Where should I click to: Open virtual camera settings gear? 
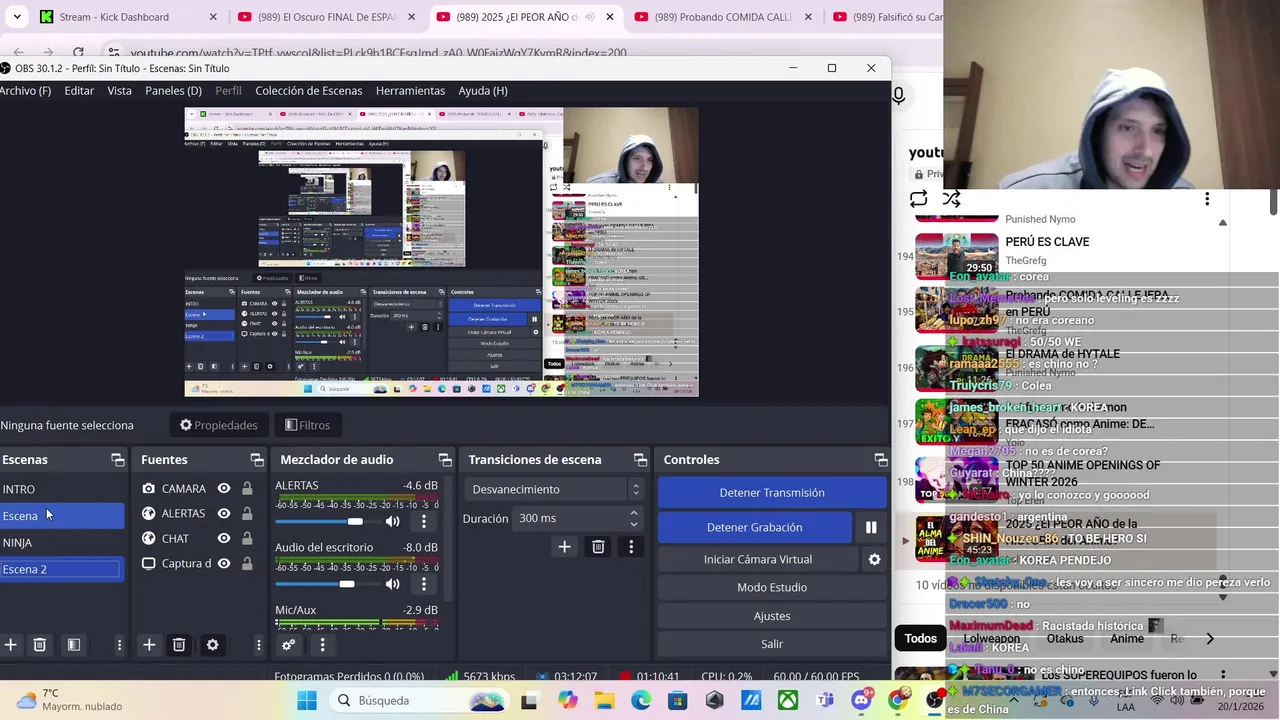coord(875,559)
